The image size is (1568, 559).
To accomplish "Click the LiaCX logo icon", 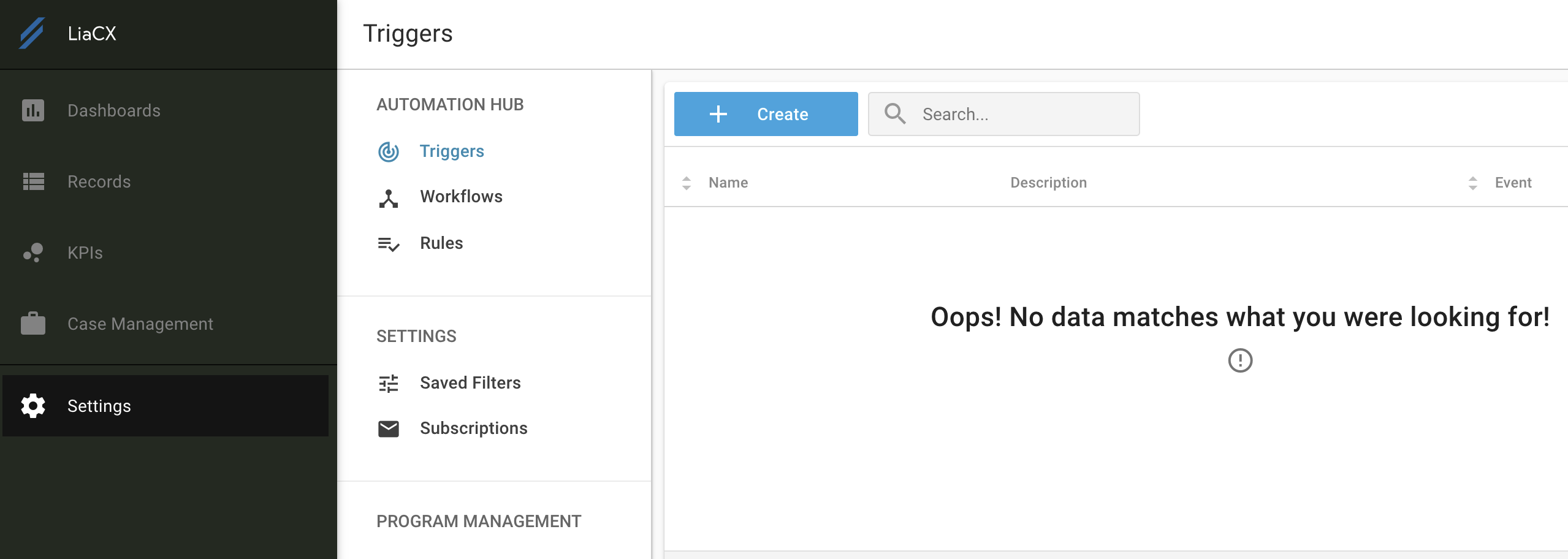I will coord(32,33).
